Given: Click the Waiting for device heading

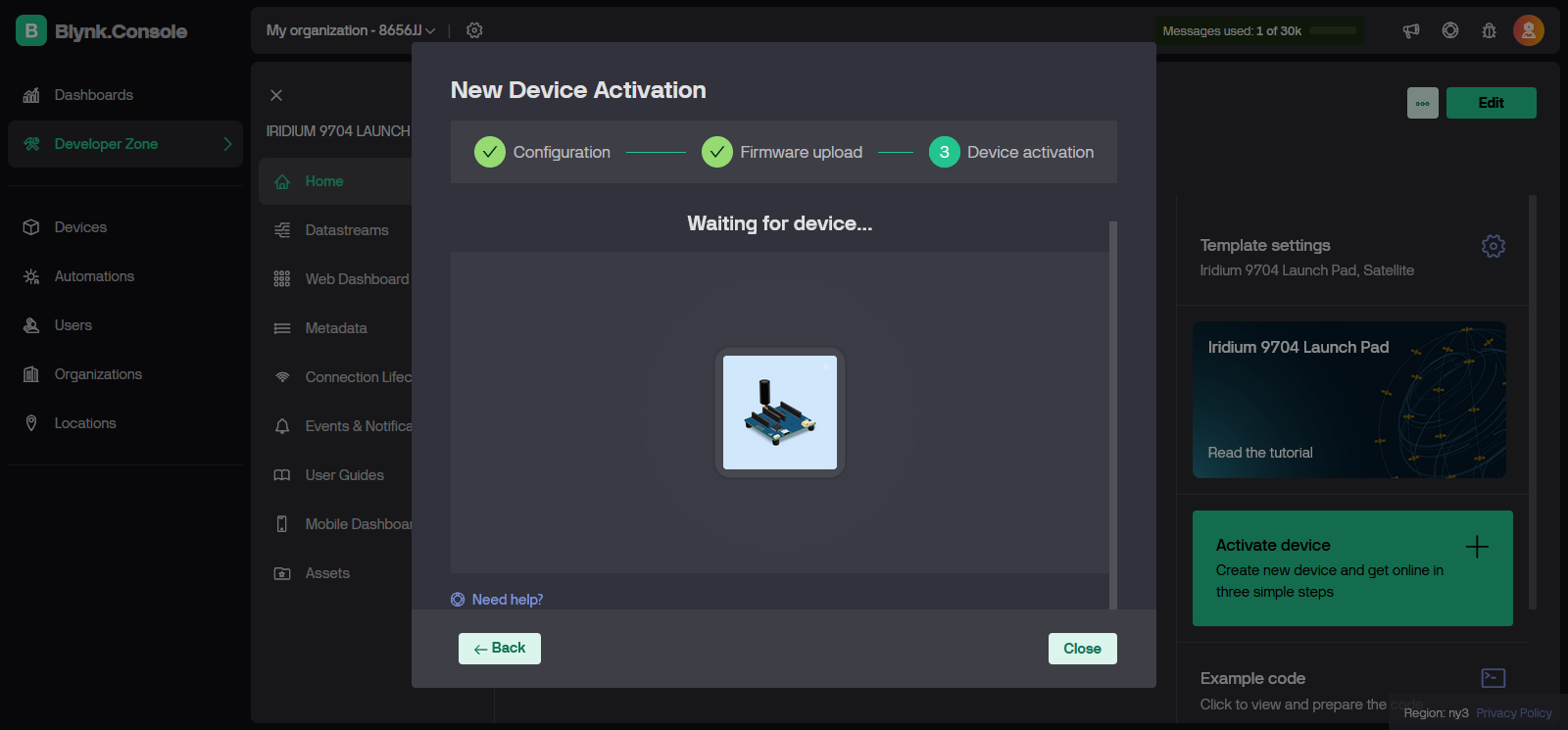Looking at the screenshot, I should point(780,223).
